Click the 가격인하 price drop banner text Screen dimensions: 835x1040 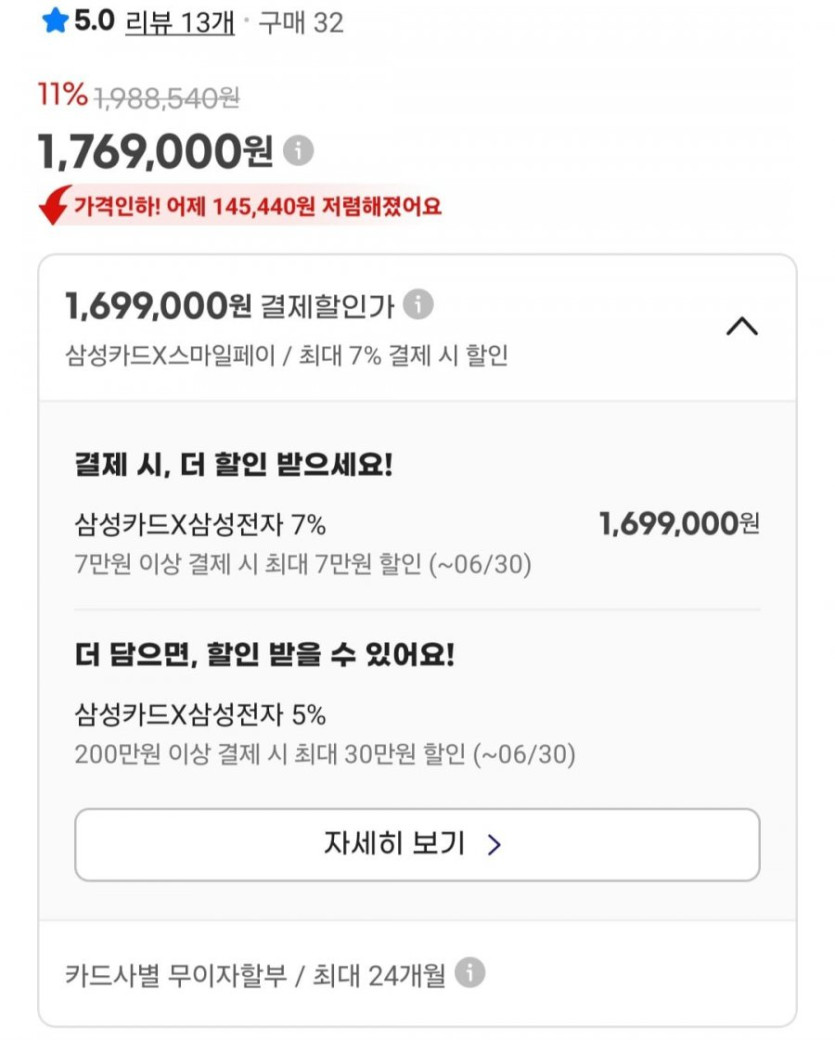(257, 207)
